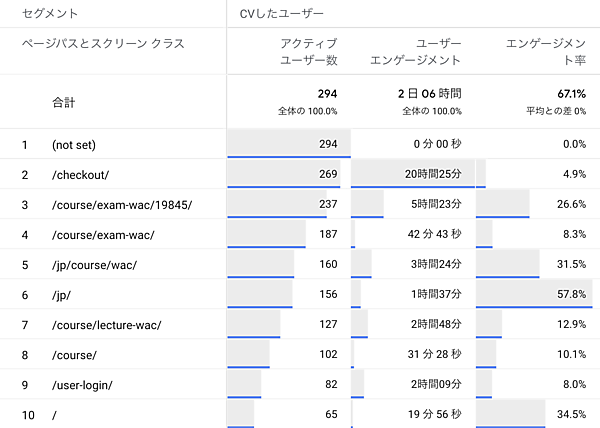The image size is (600, 428).
Task: Sort by ユーザー エンゲージメント column header
Action: pos(424,51)
